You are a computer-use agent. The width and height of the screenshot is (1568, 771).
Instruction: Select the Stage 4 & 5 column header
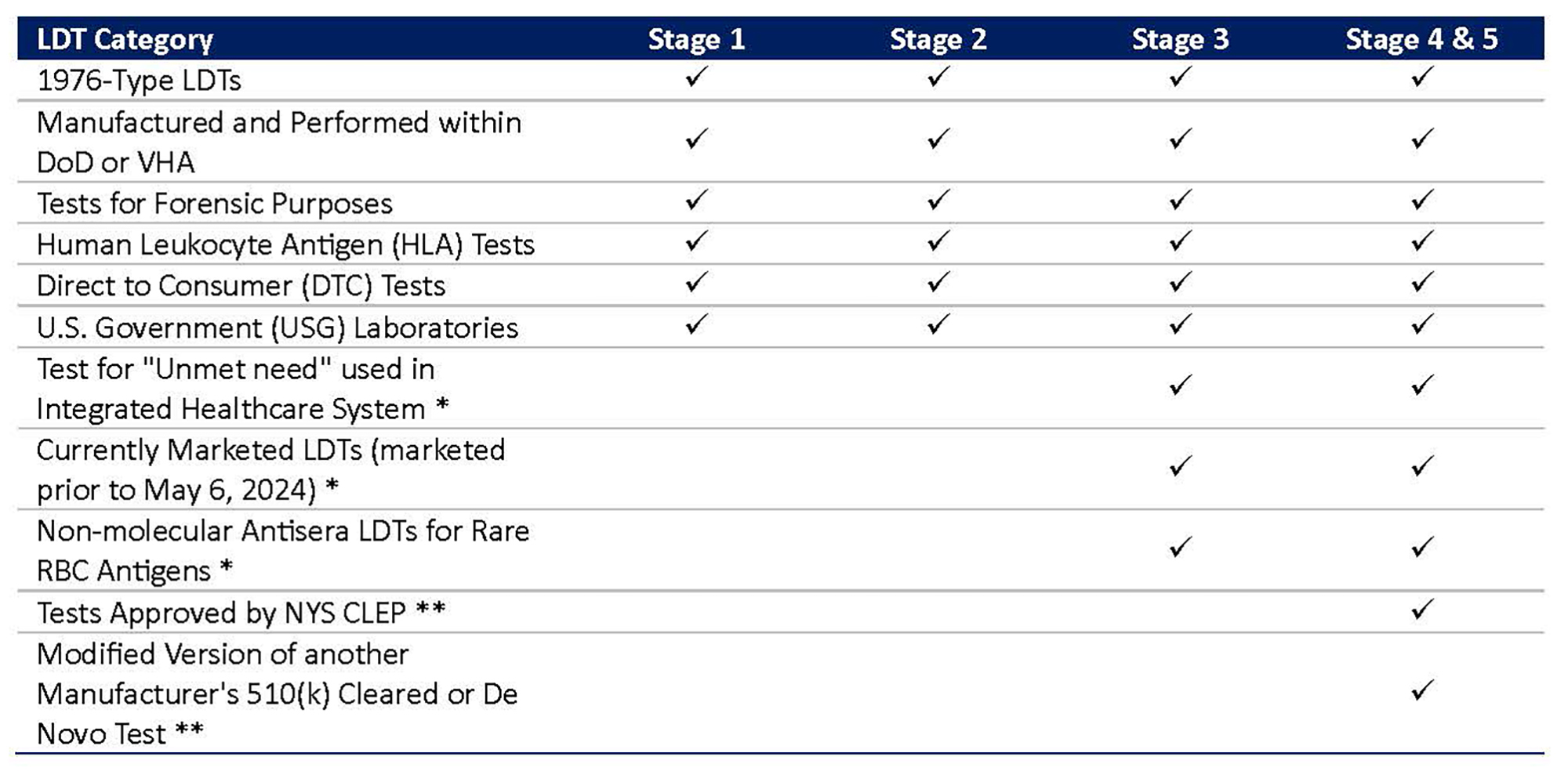[x=1421, y=39]
